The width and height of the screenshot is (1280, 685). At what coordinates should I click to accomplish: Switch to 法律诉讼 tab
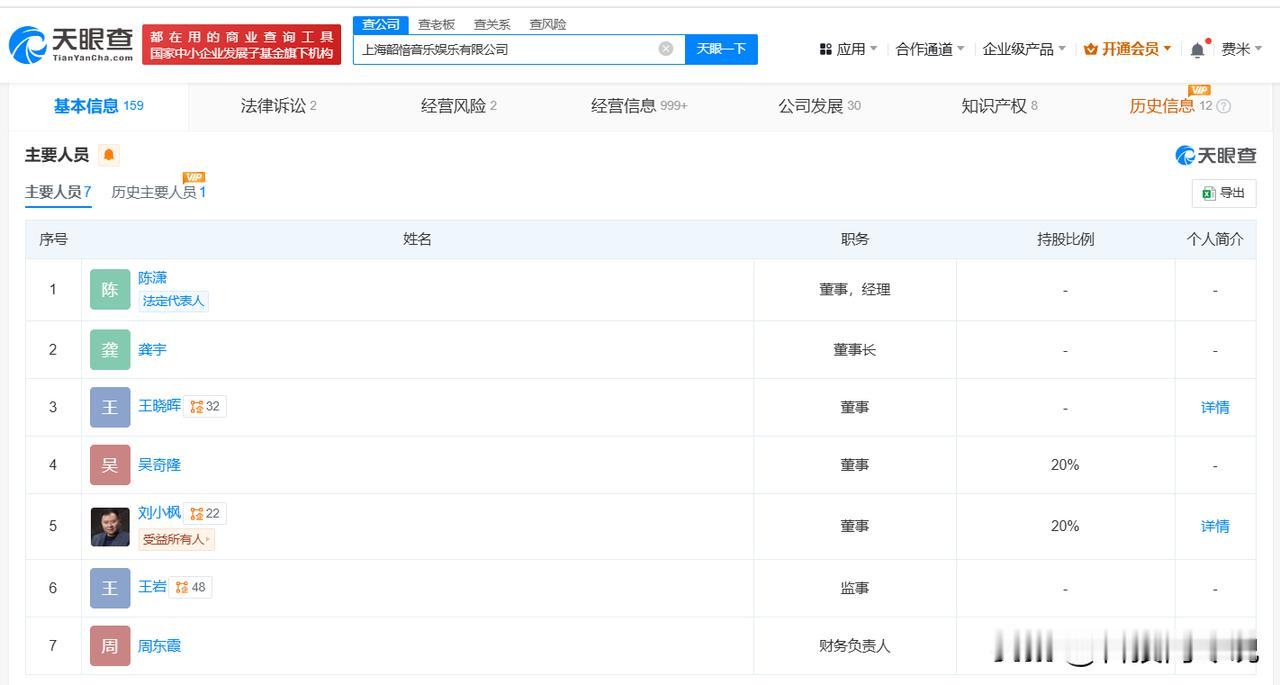pyautogui.click(x=278, y=106)
